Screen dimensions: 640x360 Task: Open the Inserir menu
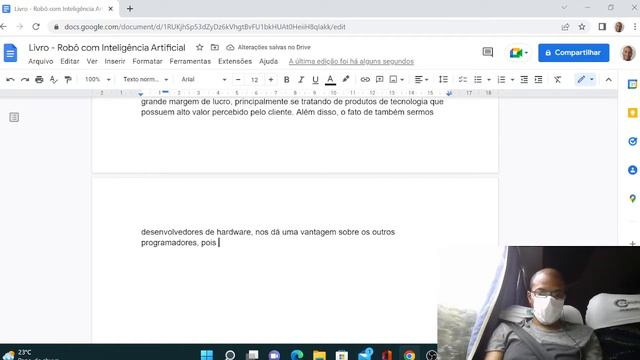click(115, 61)
